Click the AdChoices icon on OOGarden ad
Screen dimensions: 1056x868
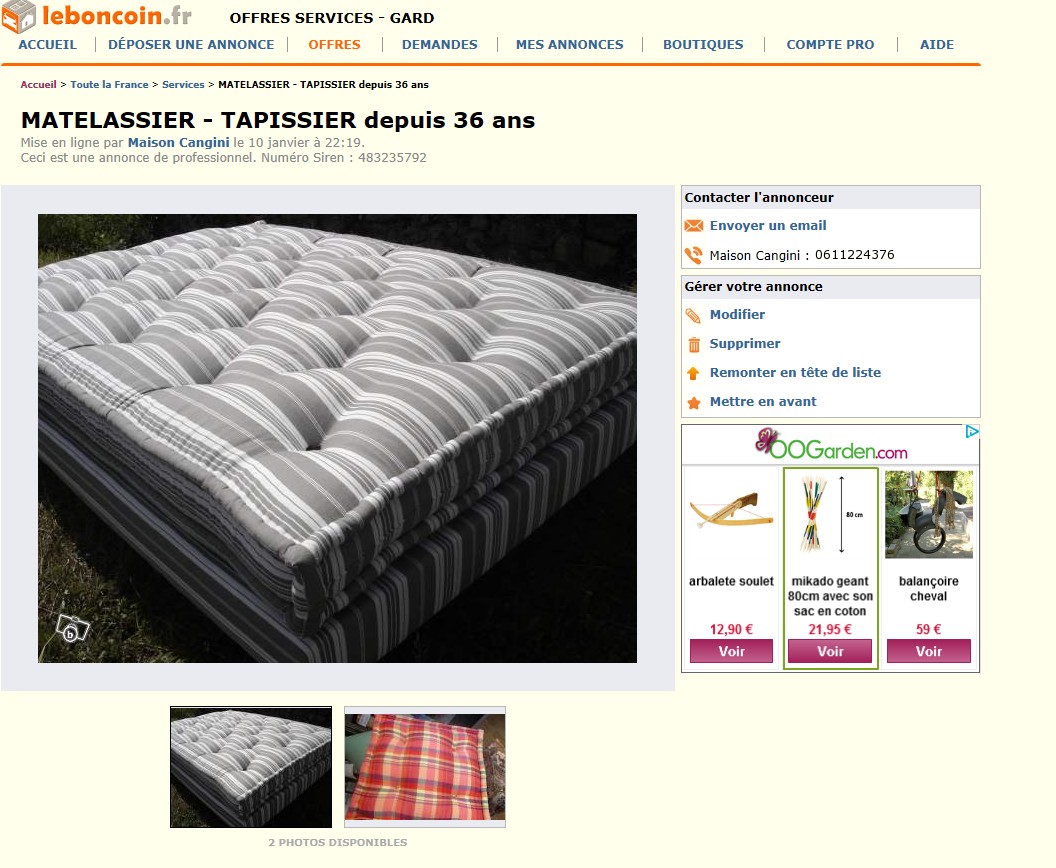click(x=972, y=432)
